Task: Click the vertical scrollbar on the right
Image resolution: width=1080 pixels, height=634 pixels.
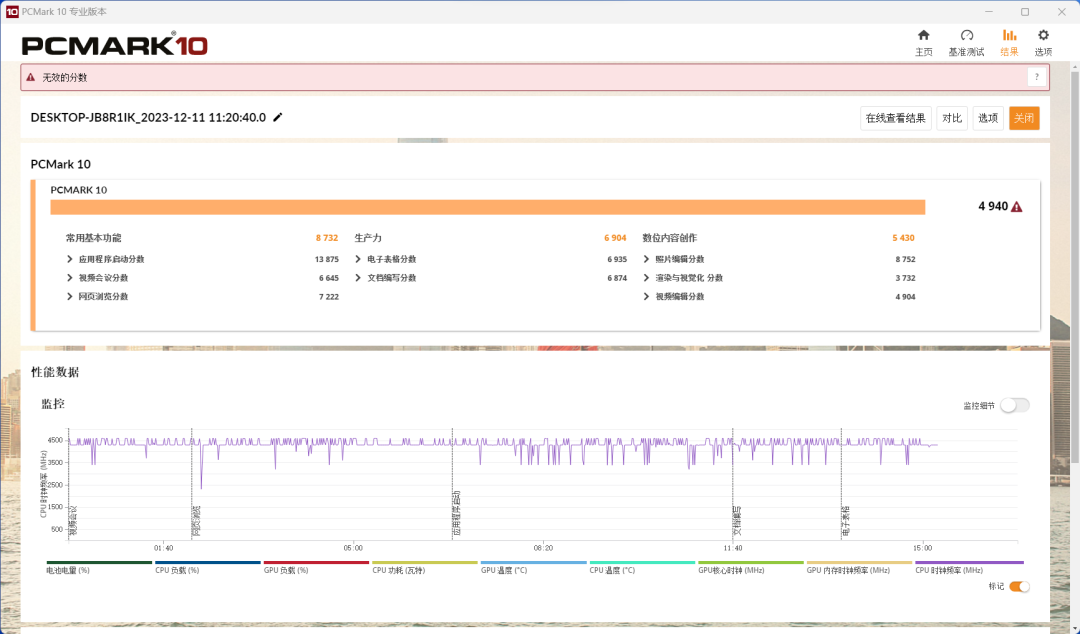Action: click(1074, 265)
